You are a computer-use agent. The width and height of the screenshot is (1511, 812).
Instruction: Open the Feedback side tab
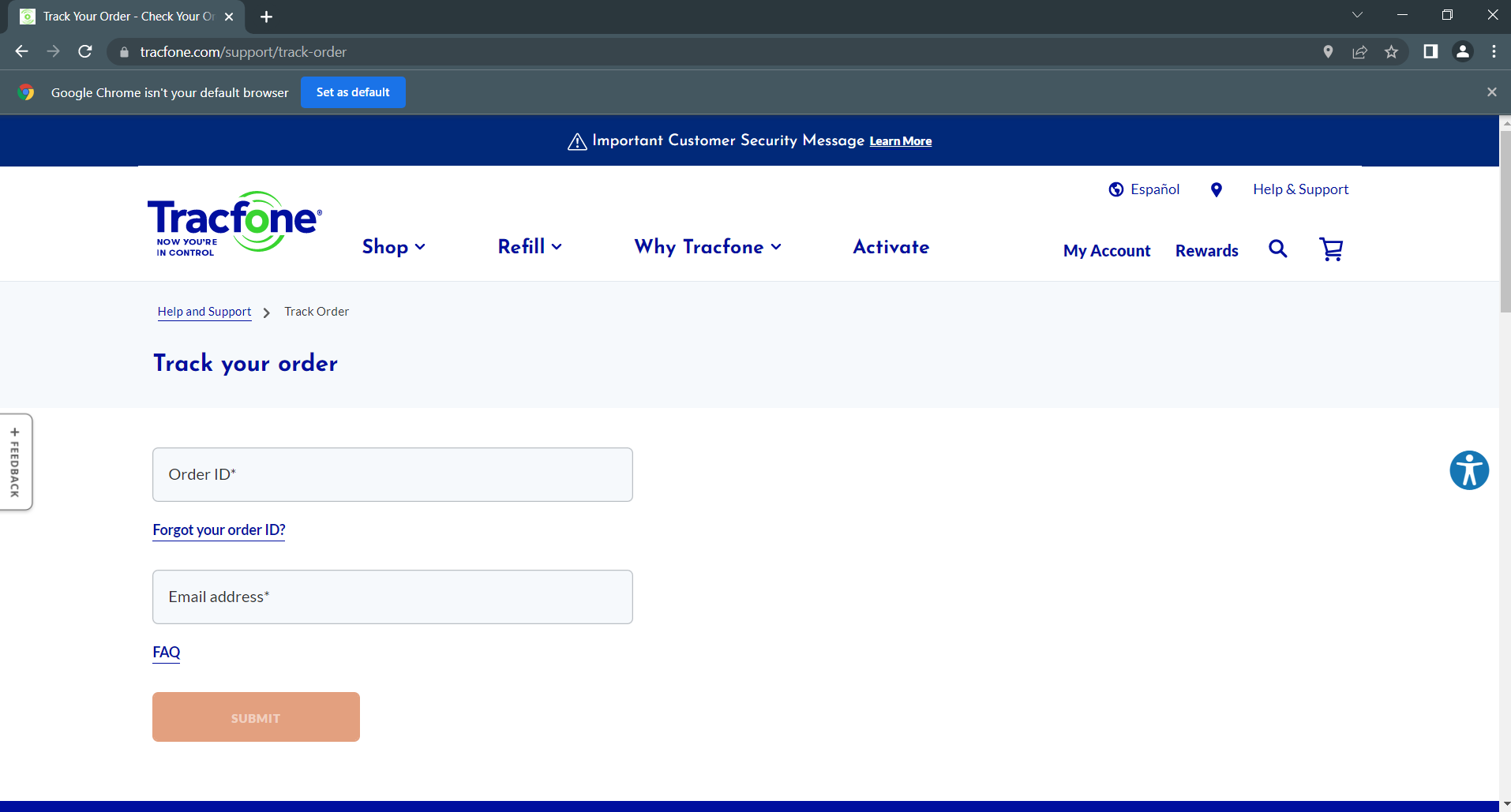click(16, 462)
